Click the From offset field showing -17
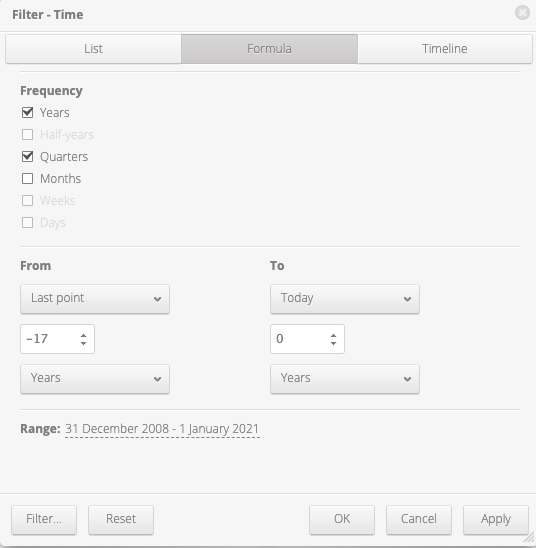The image size is (536, 548). [x=58, y=339]
